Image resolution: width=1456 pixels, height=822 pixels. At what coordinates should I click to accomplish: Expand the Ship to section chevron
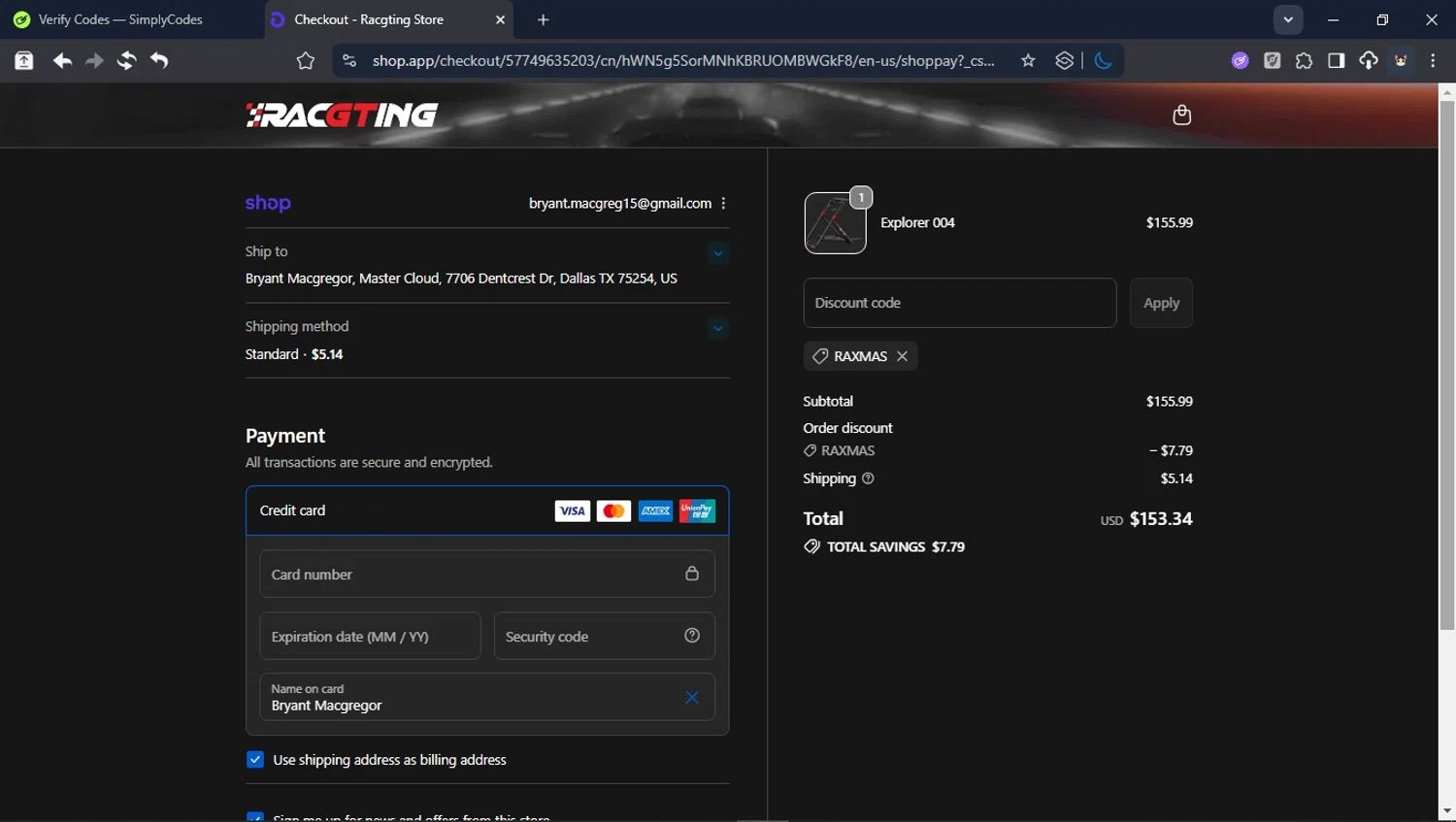(x=717, y=253)
